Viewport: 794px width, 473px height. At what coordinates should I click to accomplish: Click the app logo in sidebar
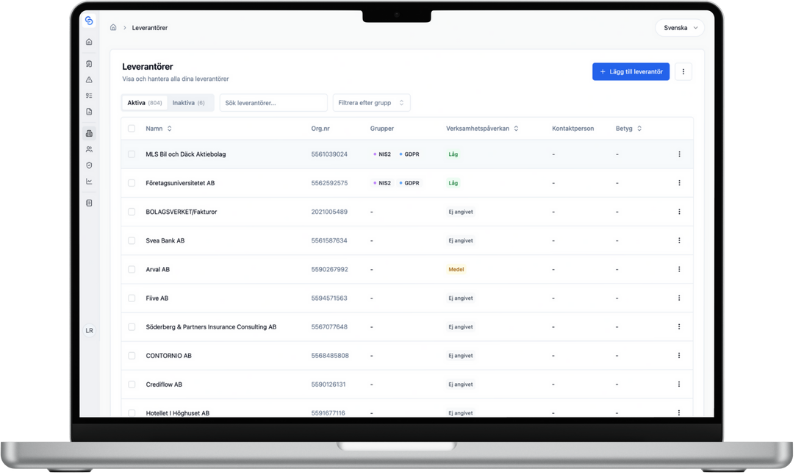point(89,20)
